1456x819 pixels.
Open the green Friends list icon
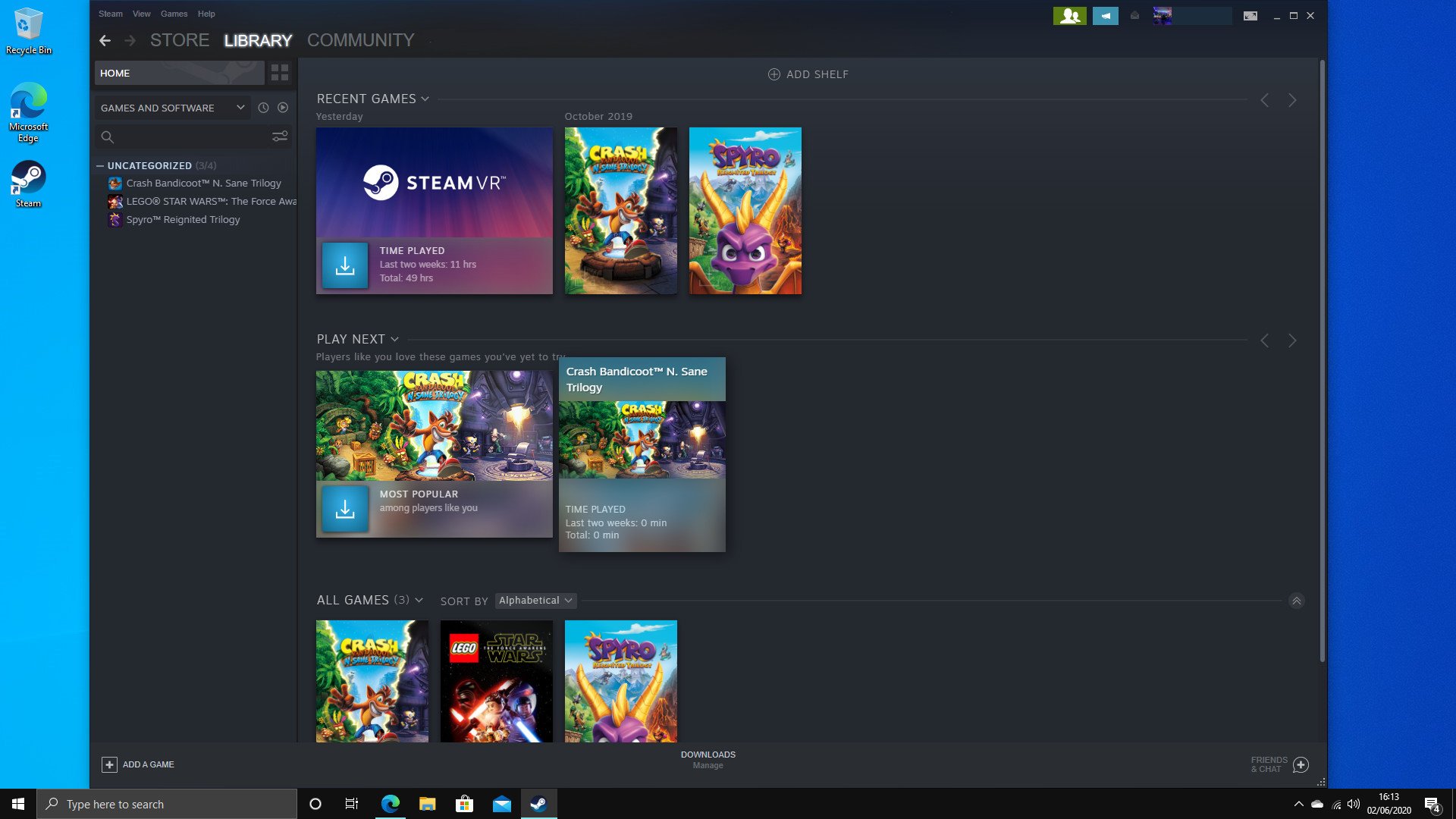1068,15
